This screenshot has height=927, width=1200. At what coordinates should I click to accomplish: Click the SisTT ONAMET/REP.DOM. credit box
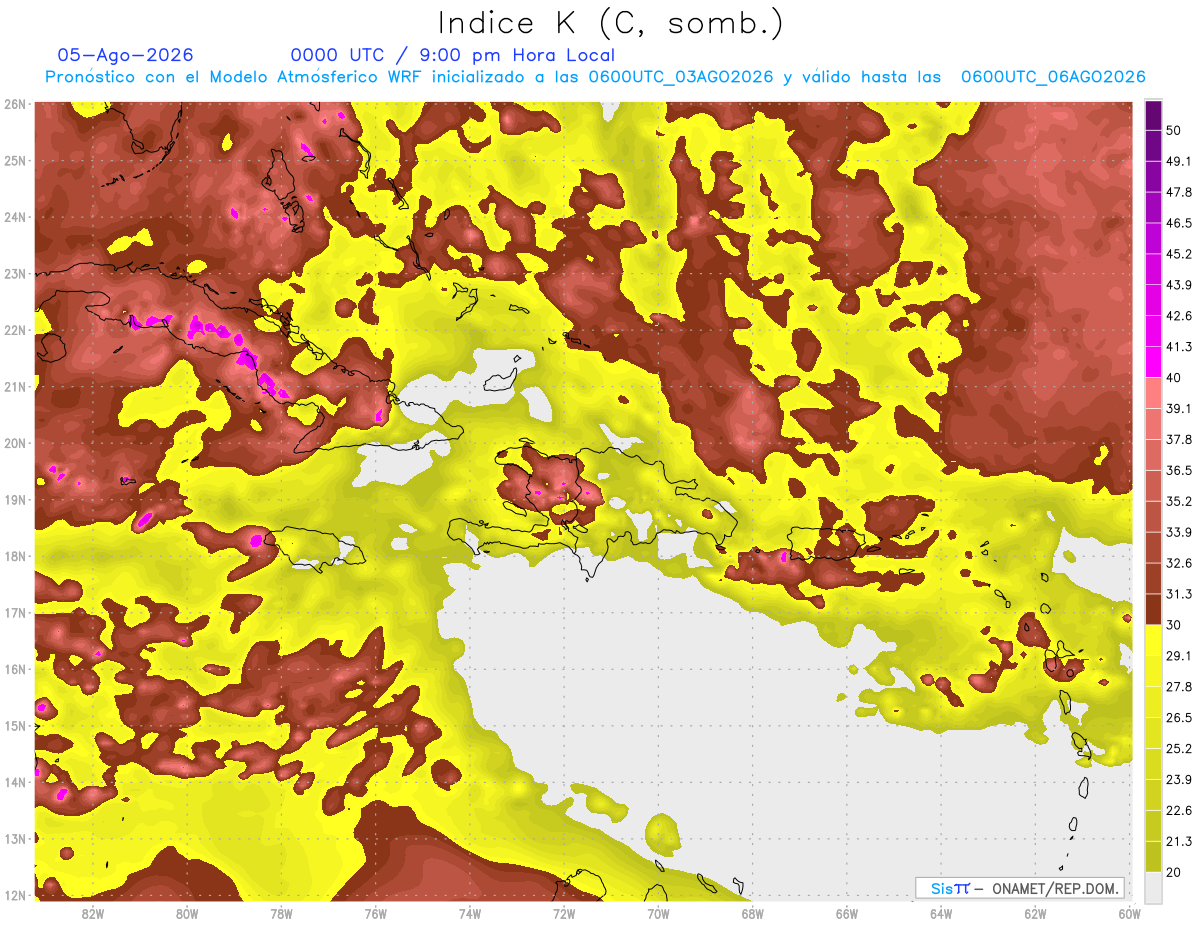coord(1019,888)
